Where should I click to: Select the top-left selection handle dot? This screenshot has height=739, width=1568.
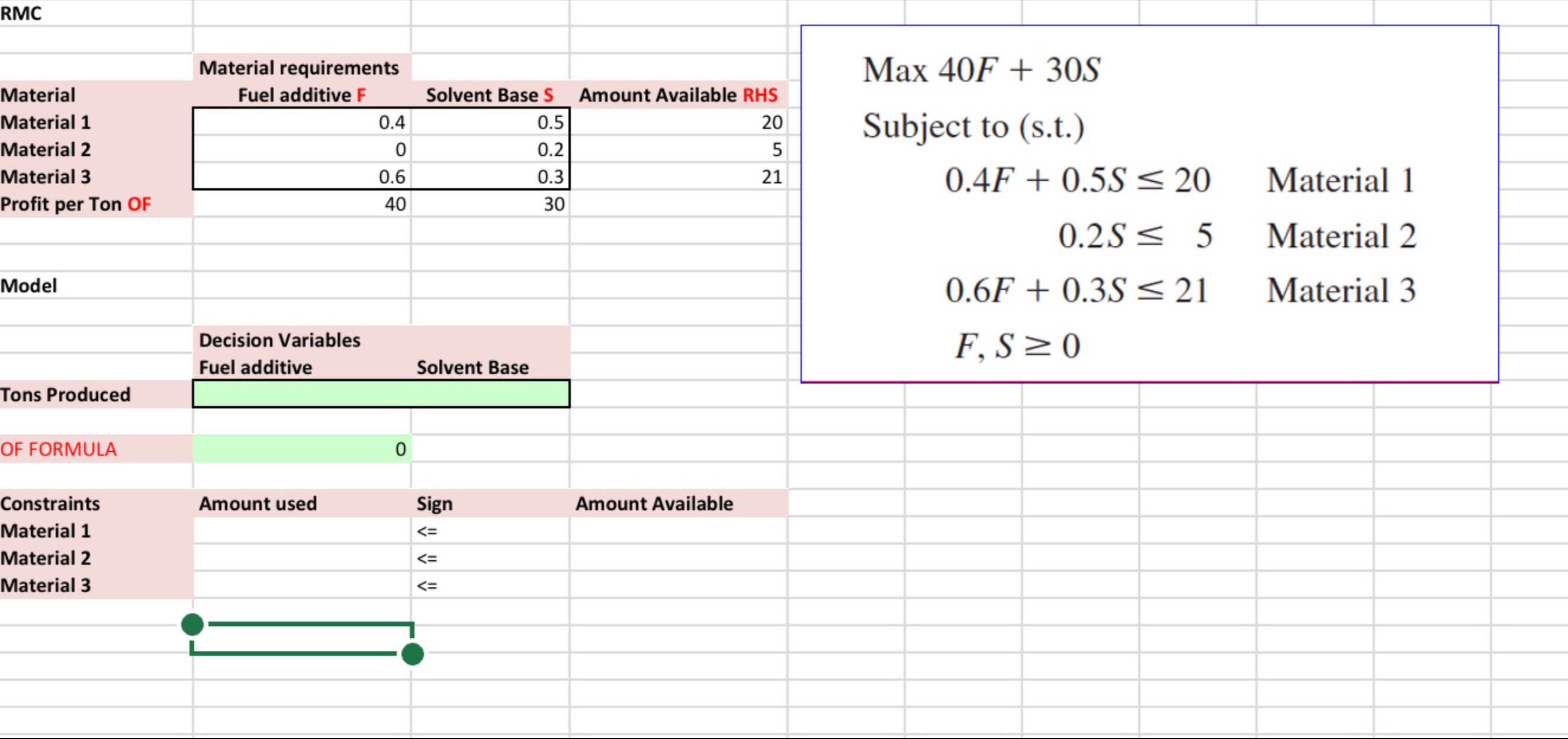[x=192, y=624]
